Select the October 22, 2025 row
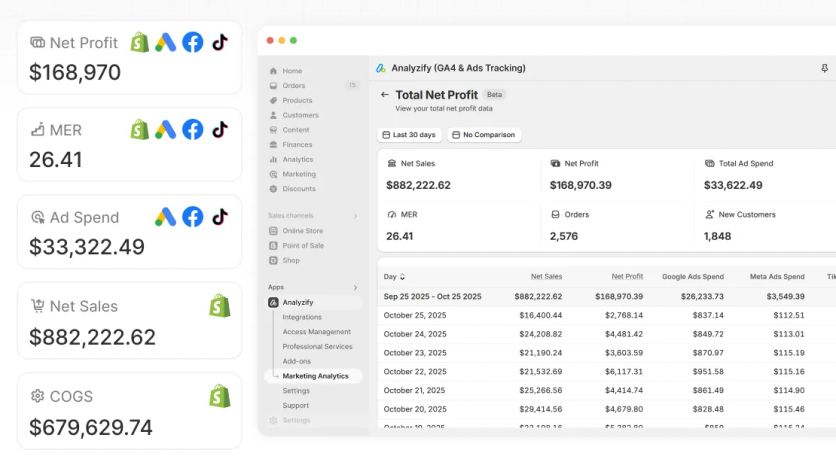 (607, 372)
